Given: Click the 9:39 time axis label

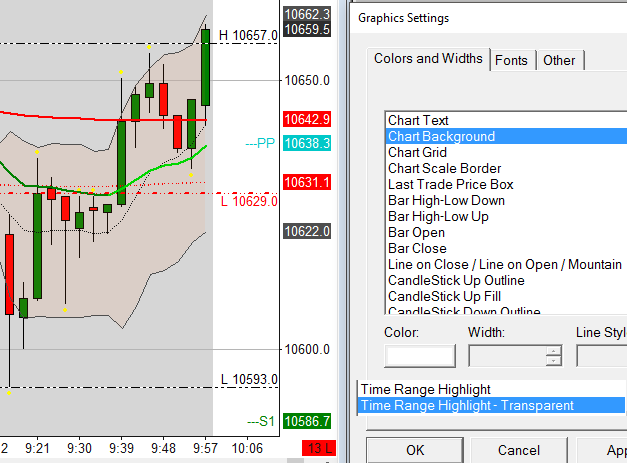Looking at the screenshot, I should pos(121,448).
